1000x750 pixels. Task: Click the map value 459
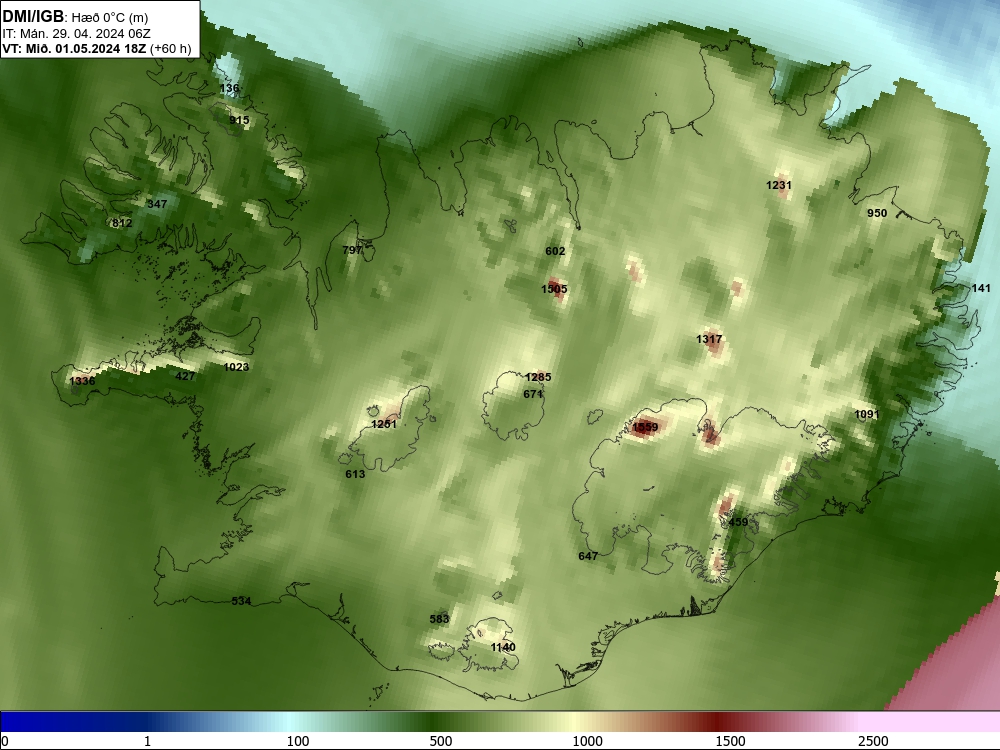tap(738, 522)
